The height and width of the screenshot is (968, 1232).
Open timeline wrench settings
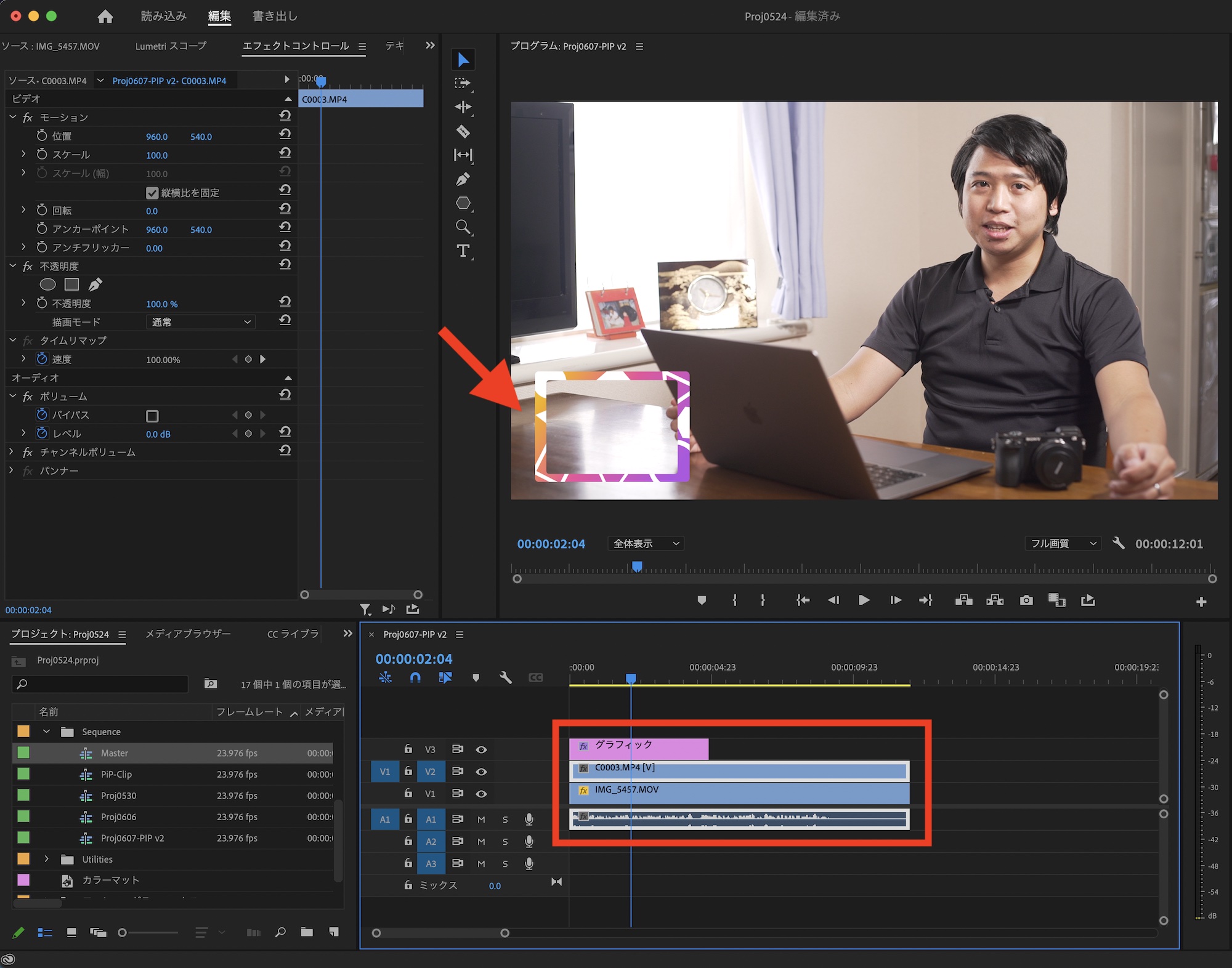(x=505, y=678)
